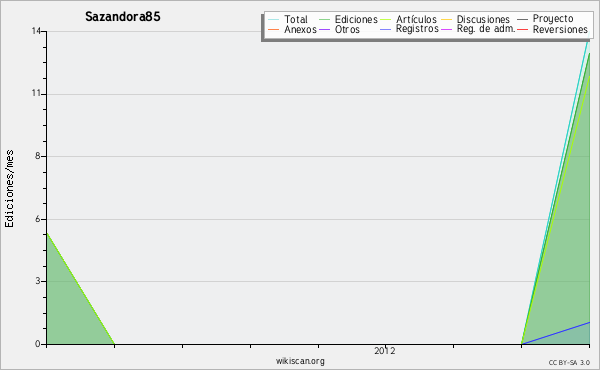The height and width of the screenshot is (370, 600).
Task: Click the 6 y-axis value
Action: tap(38, 219)
